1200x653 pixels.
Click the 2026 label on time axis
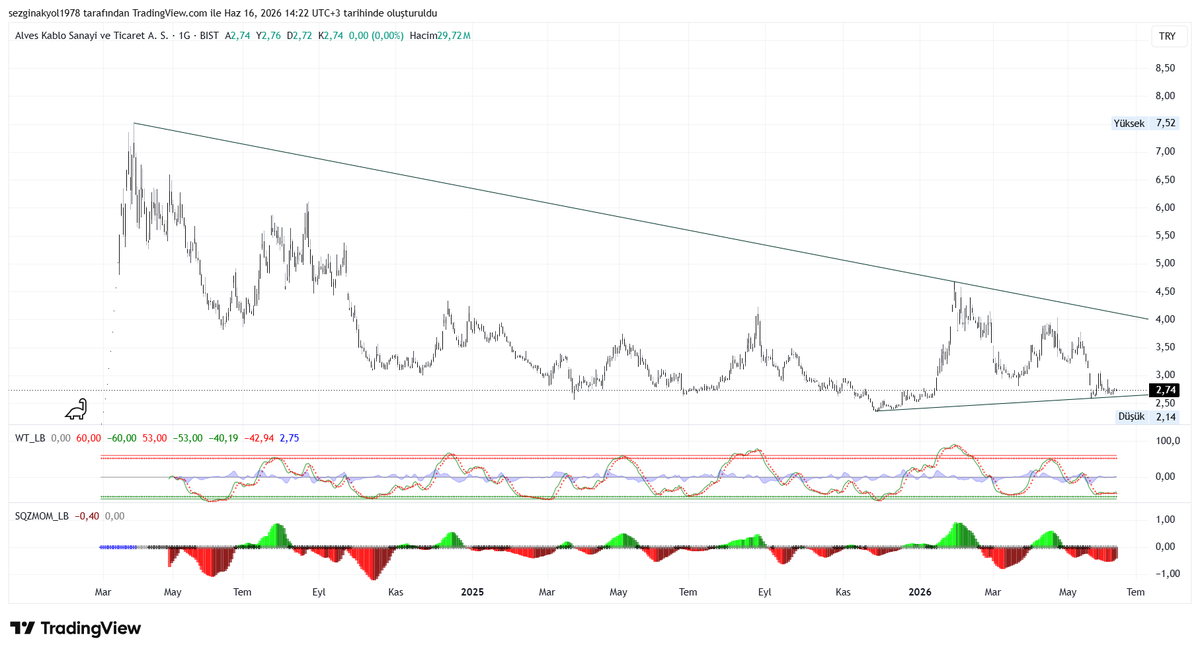[920, 592]
